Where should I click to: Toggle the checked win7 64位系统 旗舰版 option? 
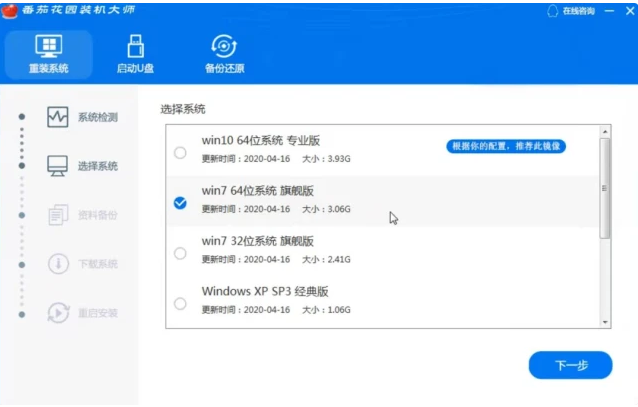pos(180,203)
